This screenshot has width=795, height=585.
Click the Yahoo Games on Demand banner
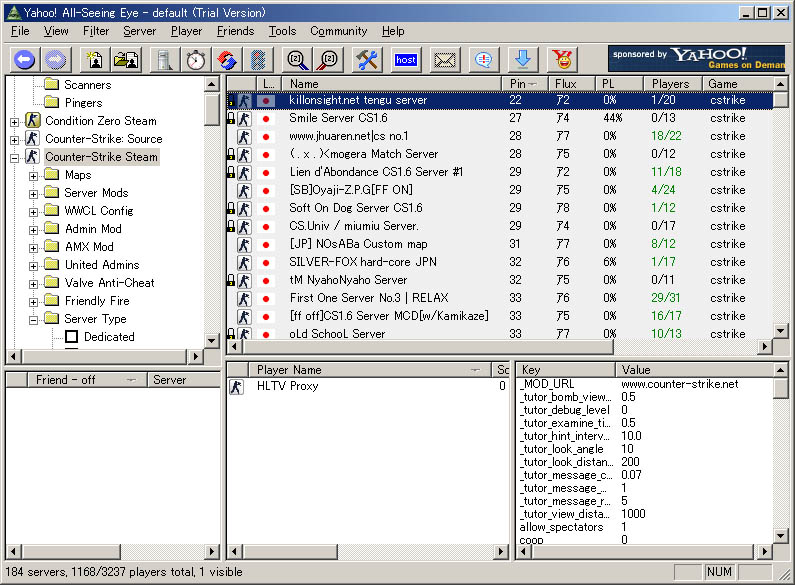697,58
